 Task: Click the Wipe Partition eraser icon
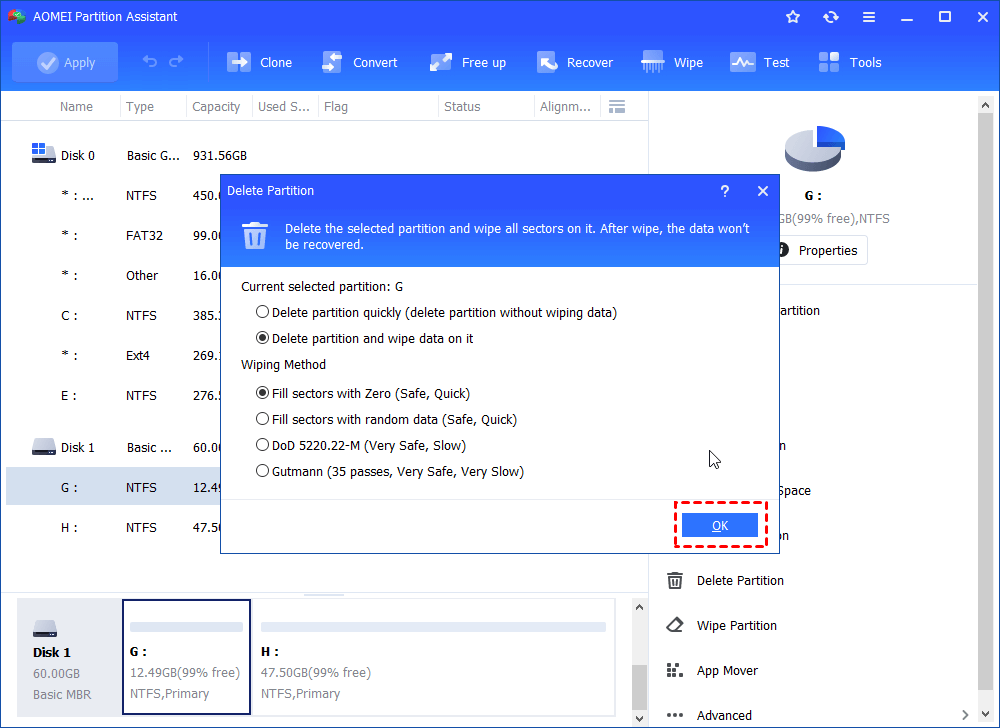[x=675, y=625]
